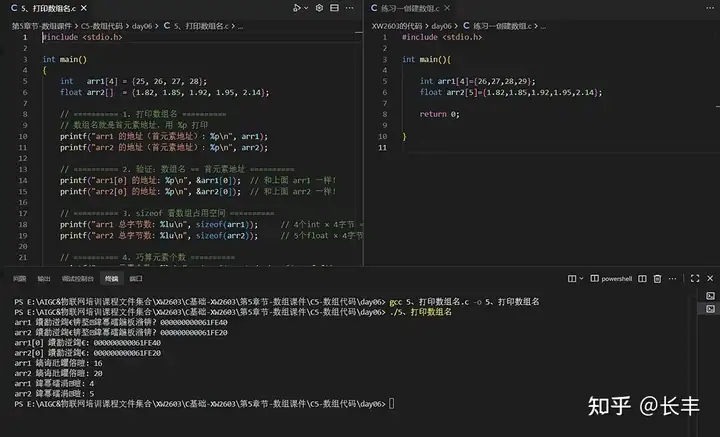Image resolution: width=720 pixels, height=437 pixels.
Task: Click 'int arr1[4]={26,27,28,29};' in right editor
Action: tap(478, 81)
